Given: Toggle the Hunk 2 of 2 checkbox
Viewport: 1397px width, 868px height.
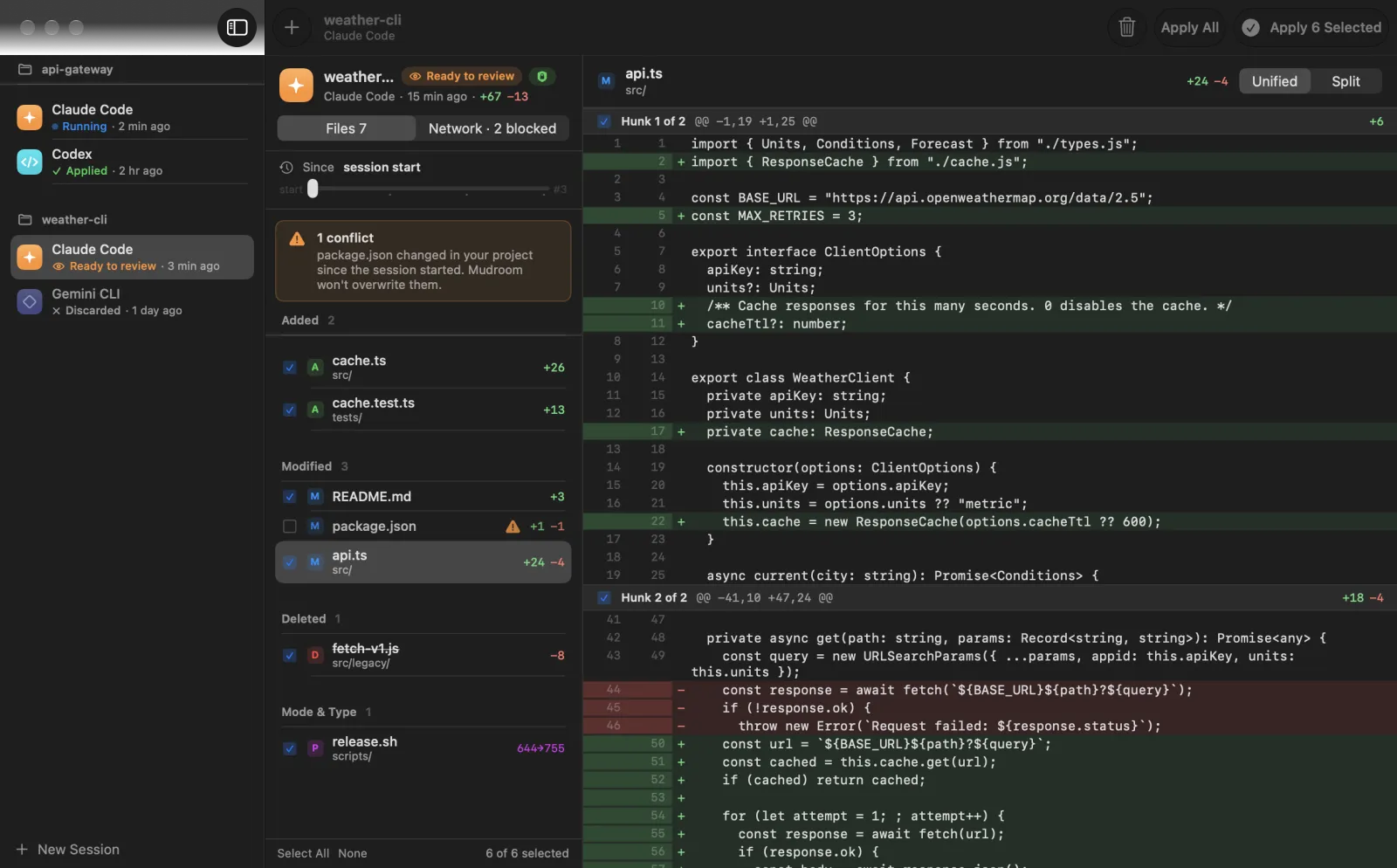Looking at the screenshot, I should (604, 598).
